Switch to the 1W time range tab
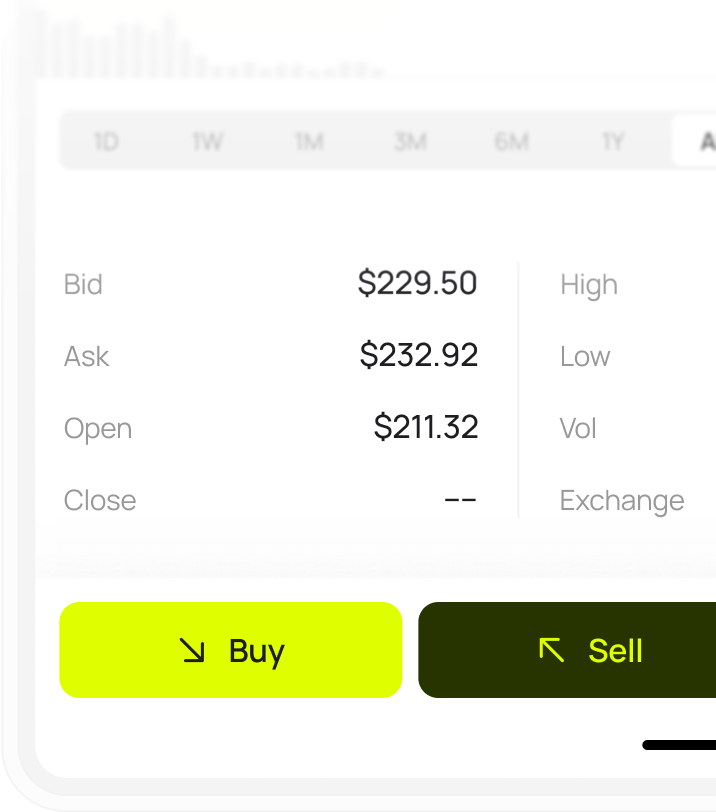This screenshot has width=716, height=812. 207,142
